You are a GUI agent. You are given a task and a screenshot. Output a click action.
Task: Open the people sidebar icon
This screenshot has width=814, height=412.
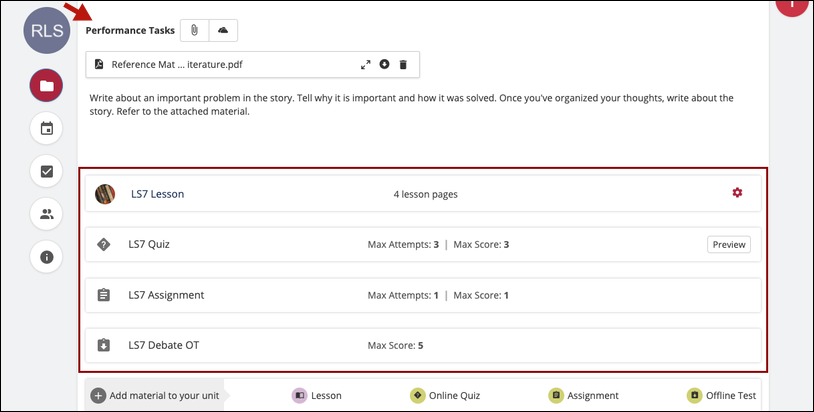47,214
